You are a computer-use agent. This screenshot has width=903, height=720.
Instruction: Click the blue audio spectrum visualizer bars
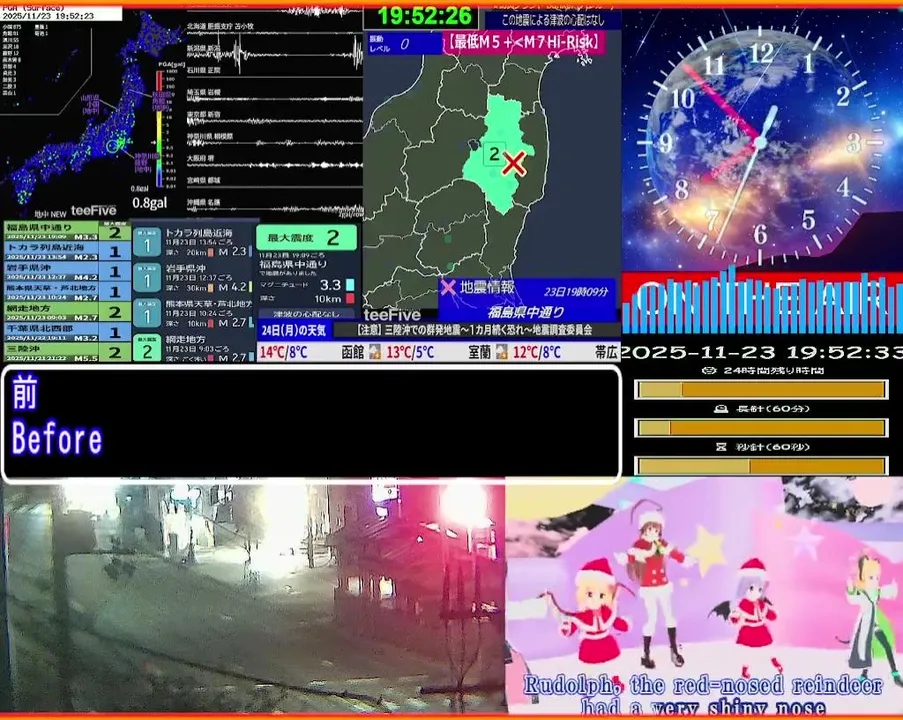tap(762, 304)
